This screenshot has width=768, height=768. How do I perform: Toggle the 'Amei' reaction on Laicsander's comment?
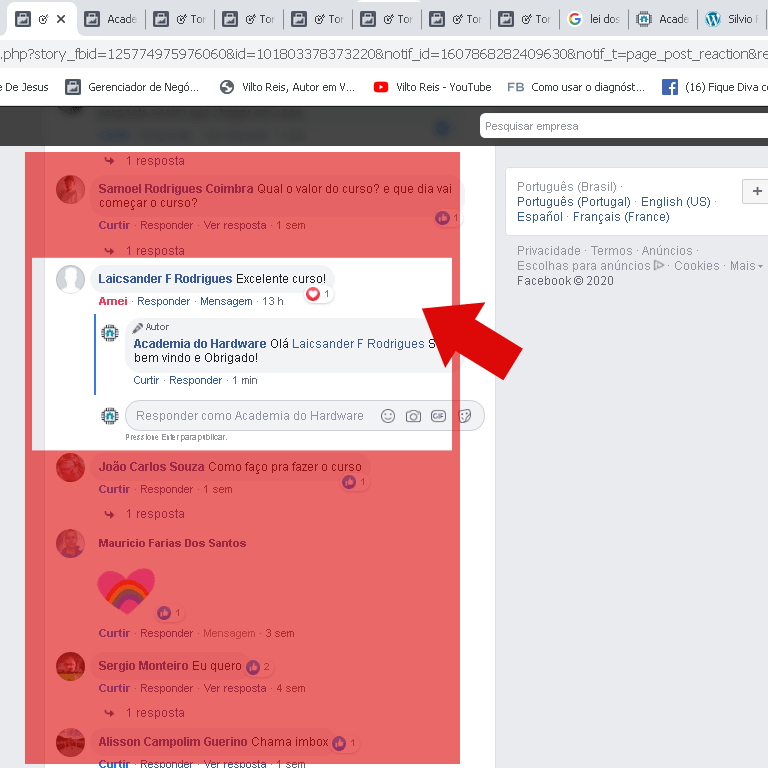(x=113, y=301)
